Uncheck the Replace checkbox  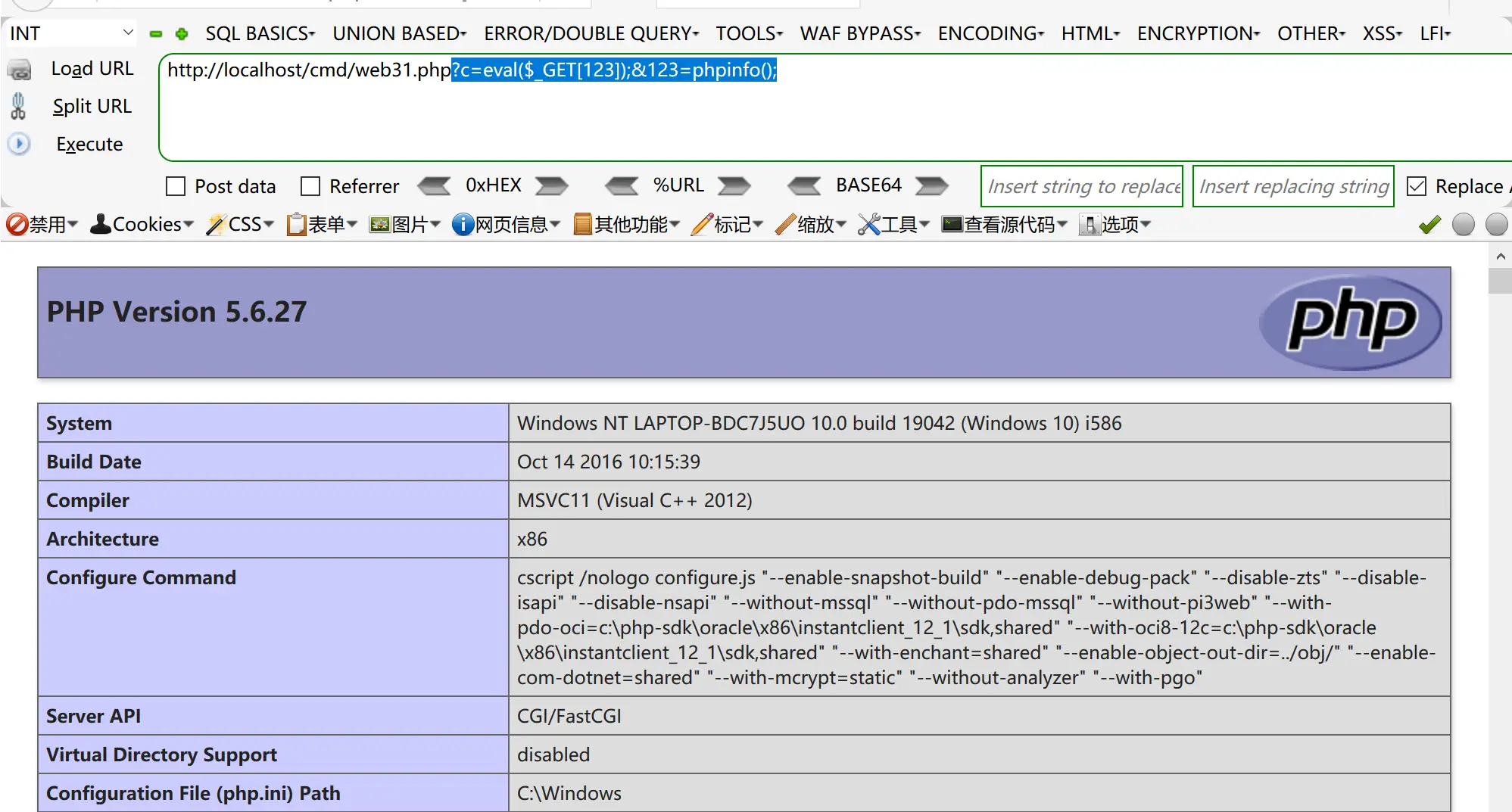(1416, 186)
